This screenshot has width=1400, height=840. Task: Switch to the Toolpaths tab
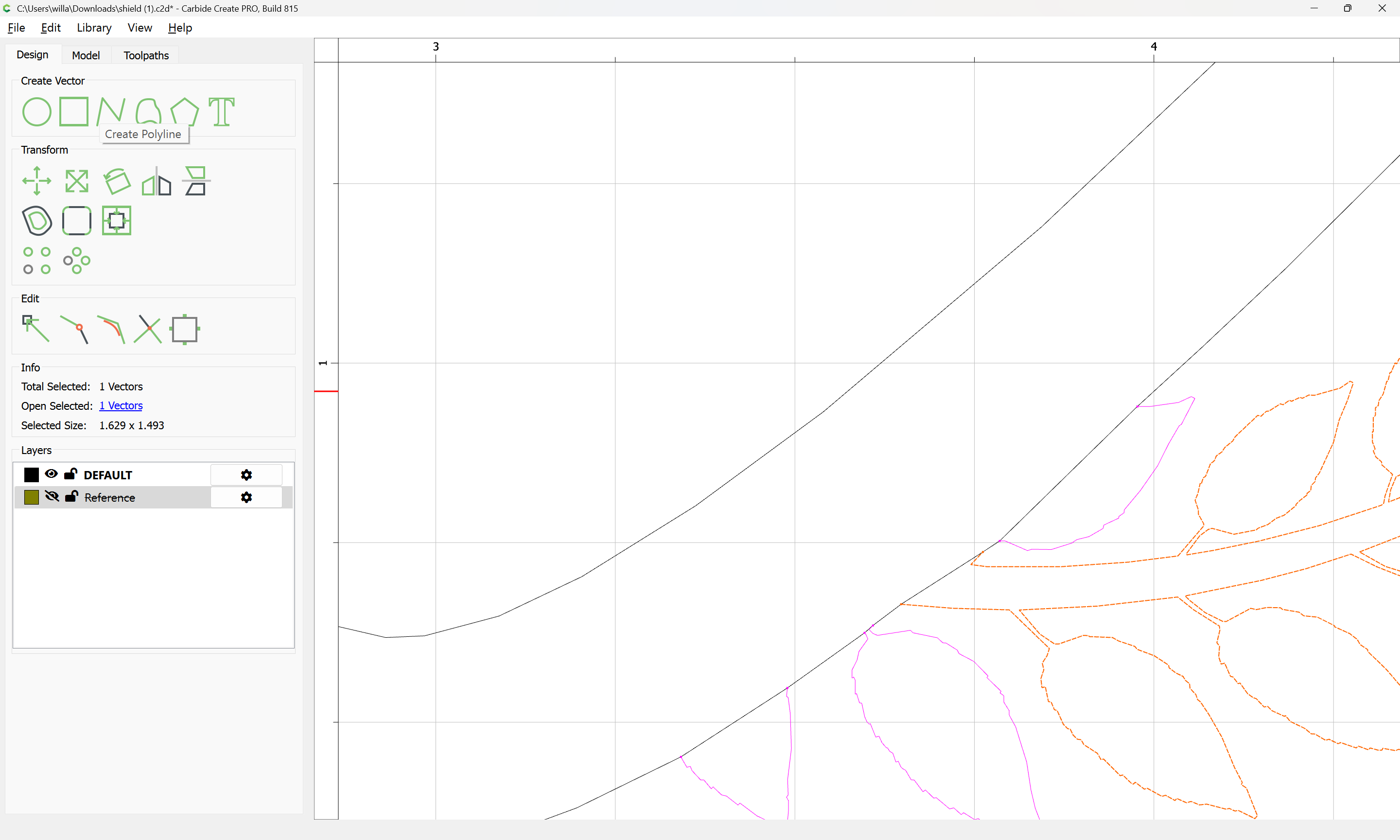point(146,55)
